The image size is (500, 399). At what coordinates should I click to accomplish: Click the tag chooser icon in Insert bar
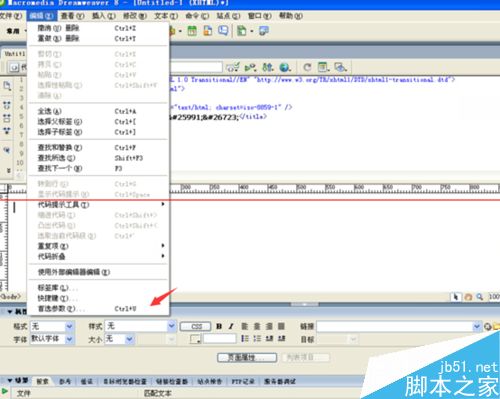264,31
